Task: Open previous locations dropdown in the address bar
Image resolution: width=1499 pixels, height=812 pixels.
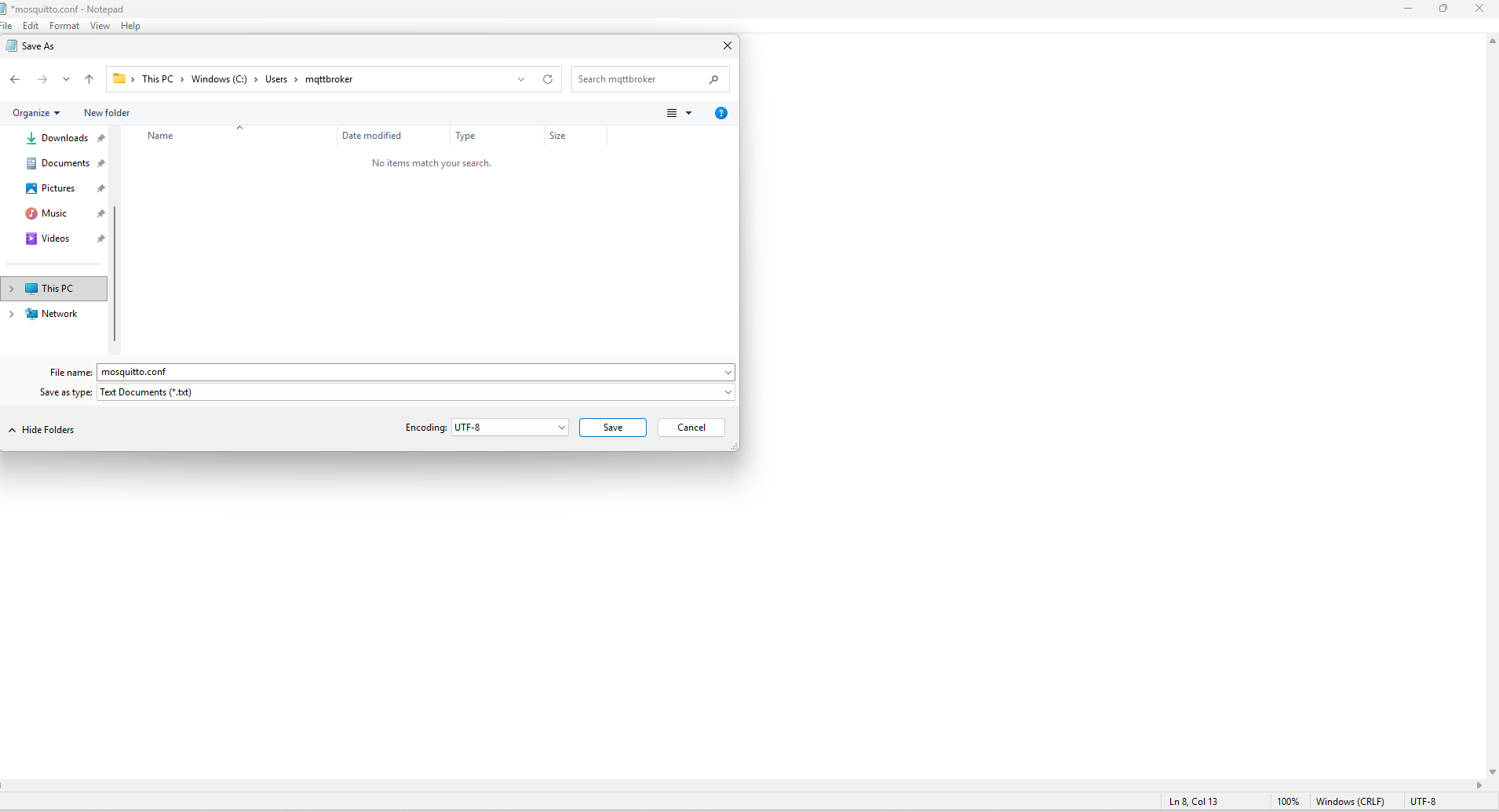Action: click(x=521, y=79)
